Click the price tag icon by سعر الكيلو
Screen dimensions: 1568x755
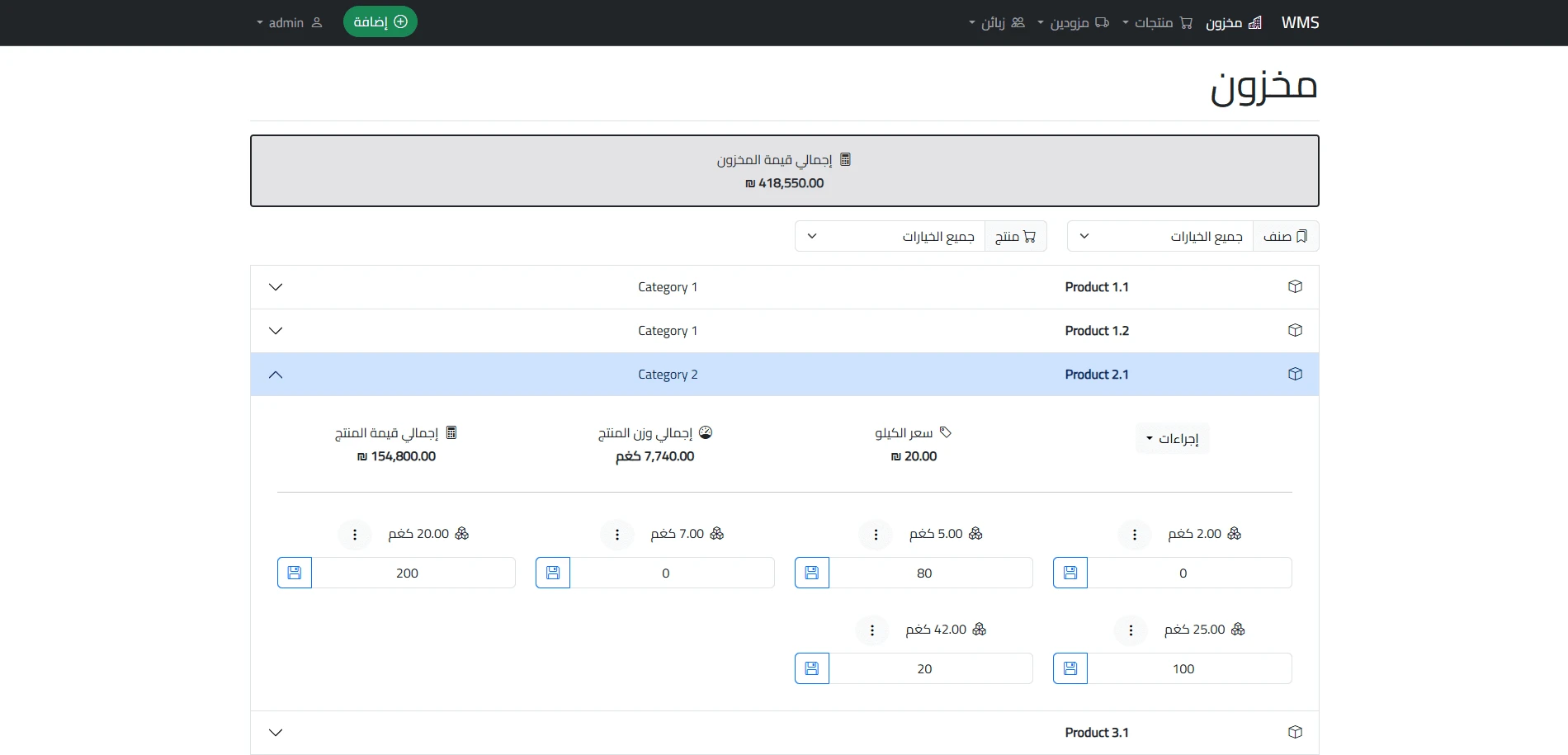click(946, 432)
